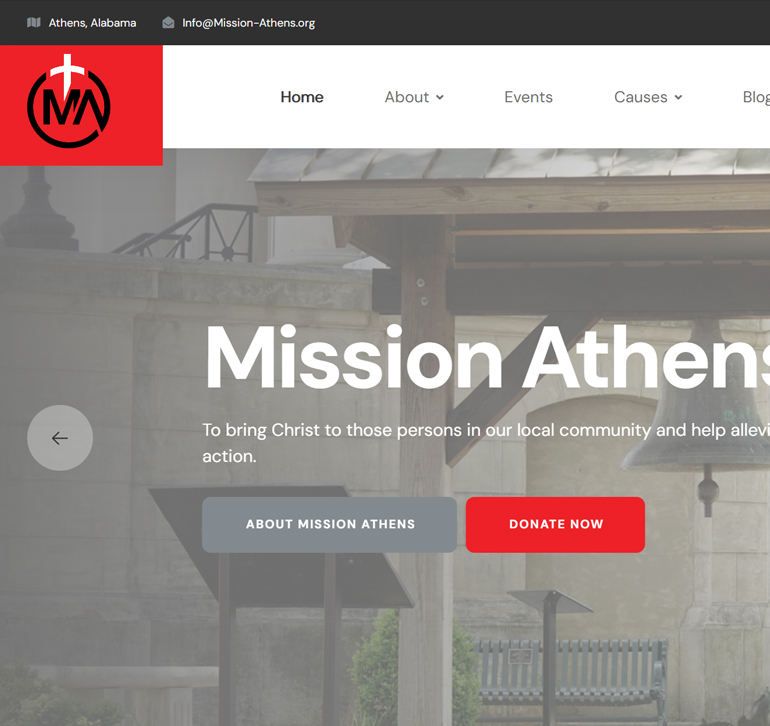Open the Home menu item

click(x=302, y=97)
